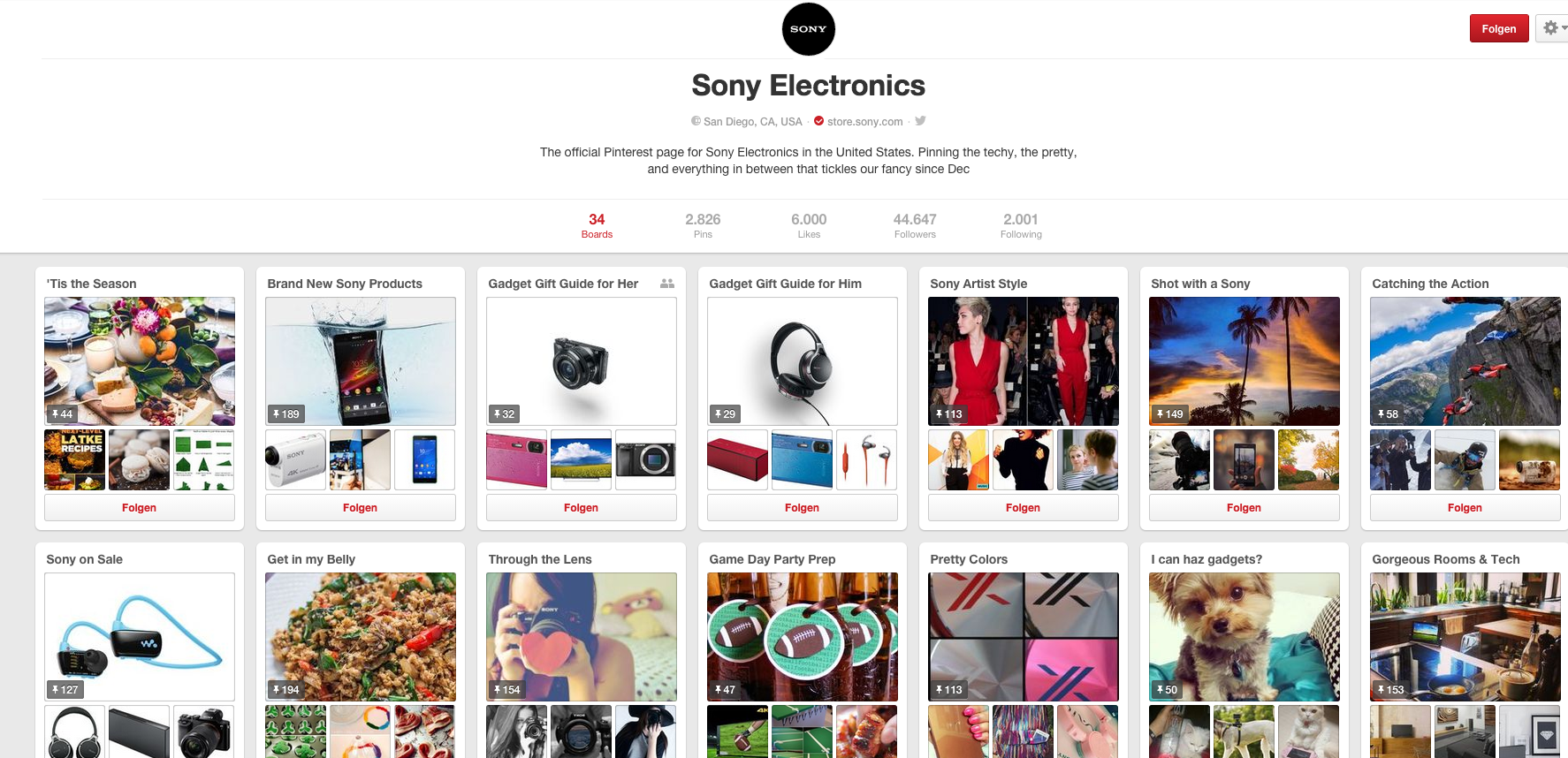Click the latke recipes thumbnail
The width and height of the screenshot is (1568, 758).
[75, 459]
